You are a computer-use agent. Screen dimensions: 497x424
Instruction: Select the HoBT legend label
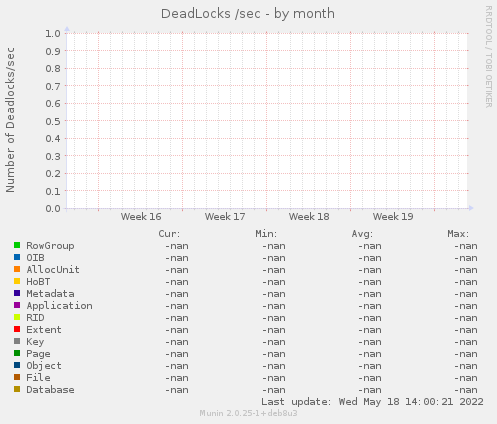click(38, 282)
